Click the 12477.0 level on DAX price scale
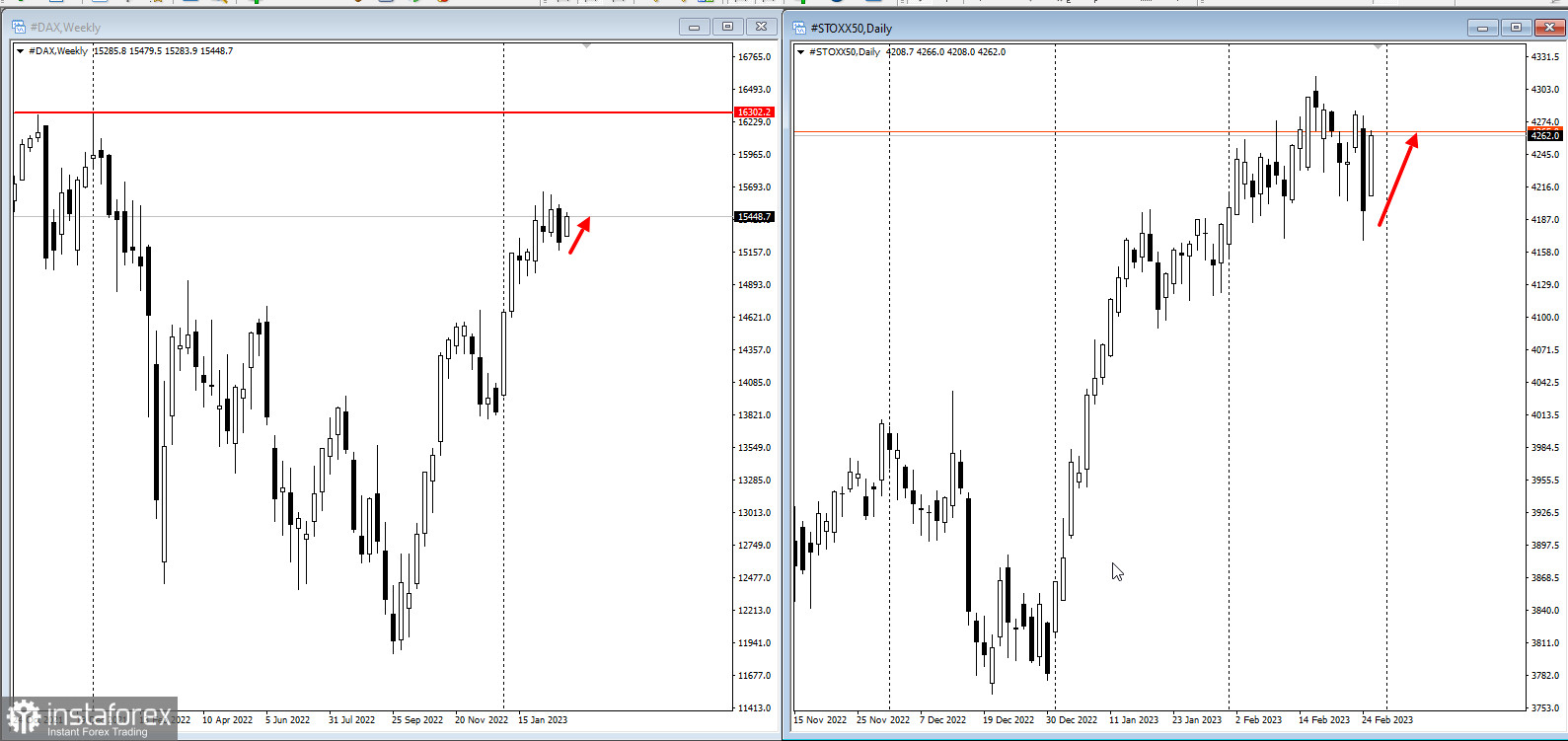Viewport: 1568px width, 741px height. point(755,578)
